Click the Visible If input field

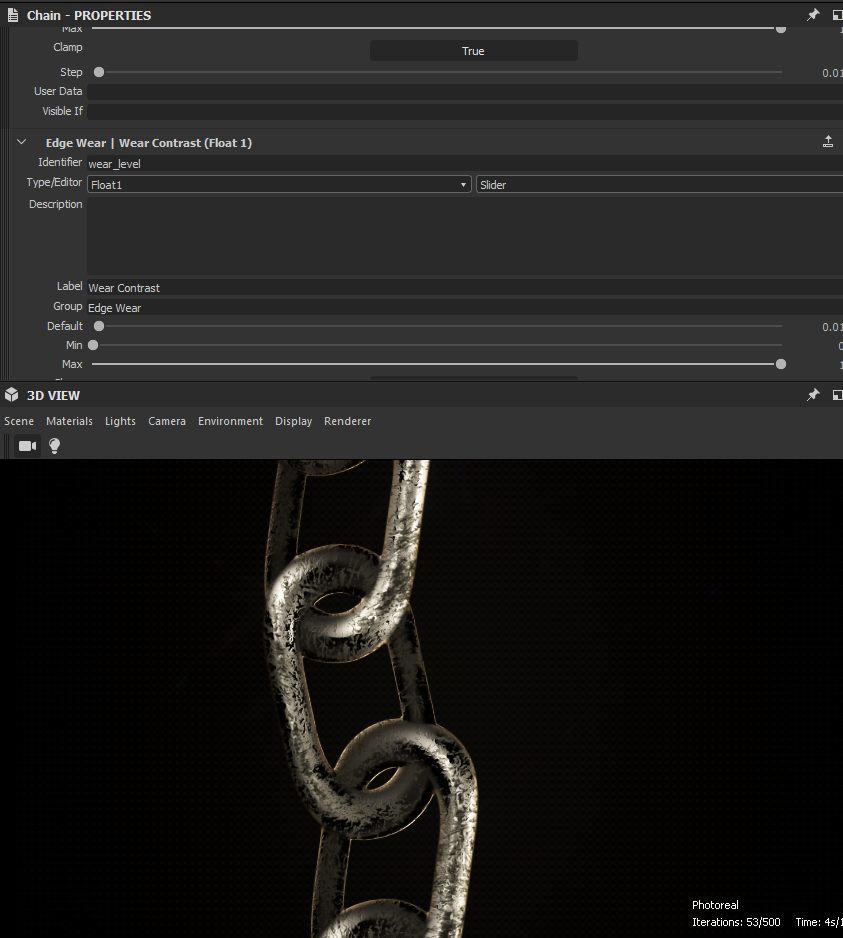465,111
